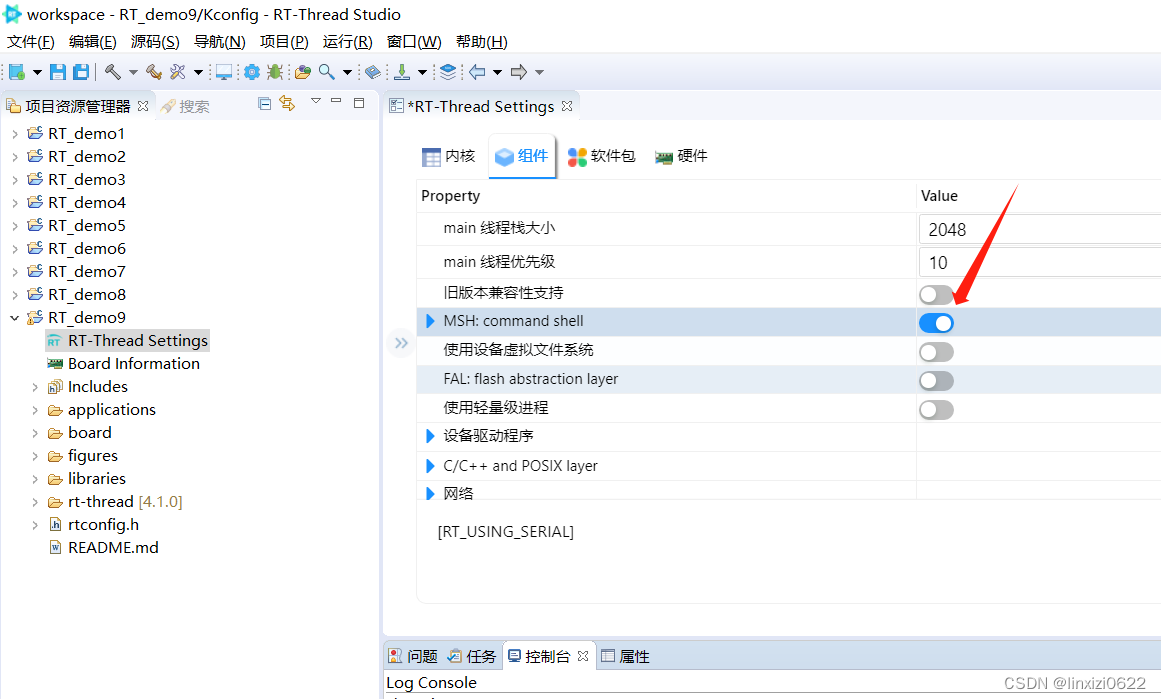
Task: Enable 旧版本兼容性支持 toggle
Action: 936,295
